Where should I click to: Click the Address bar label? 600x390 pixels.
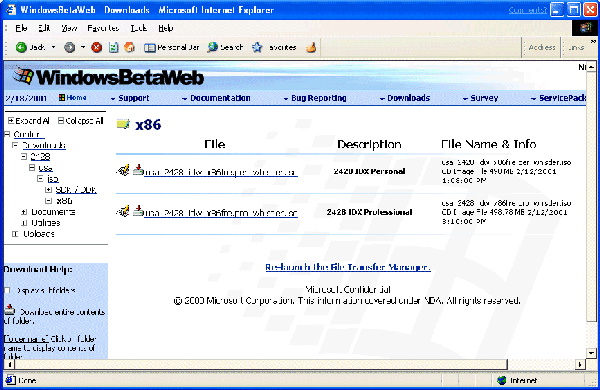(542, 47)
